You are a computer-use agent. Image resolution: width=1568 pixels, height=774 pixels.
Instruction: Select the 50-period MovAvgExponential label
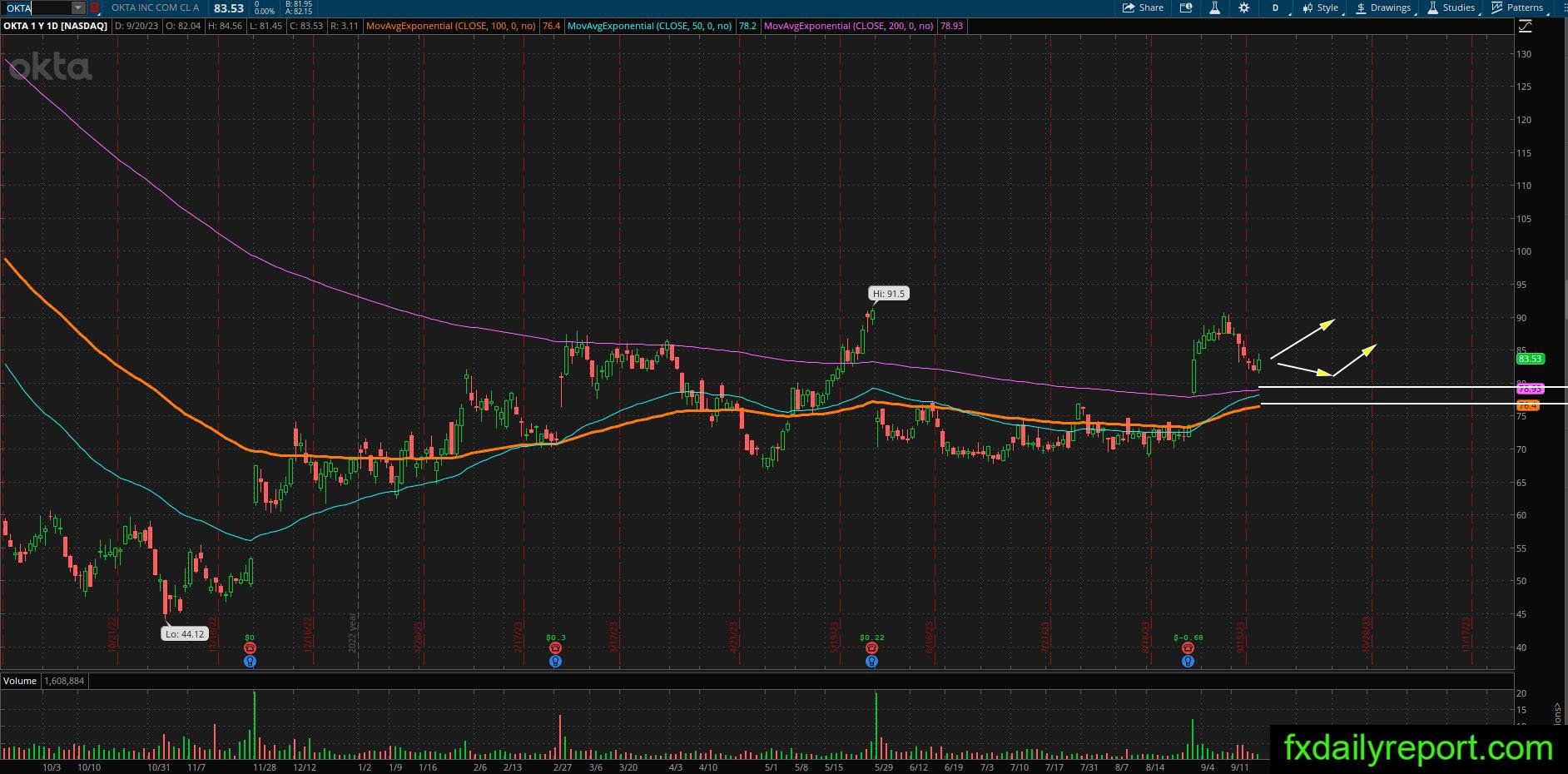click(x=650, y=26)
